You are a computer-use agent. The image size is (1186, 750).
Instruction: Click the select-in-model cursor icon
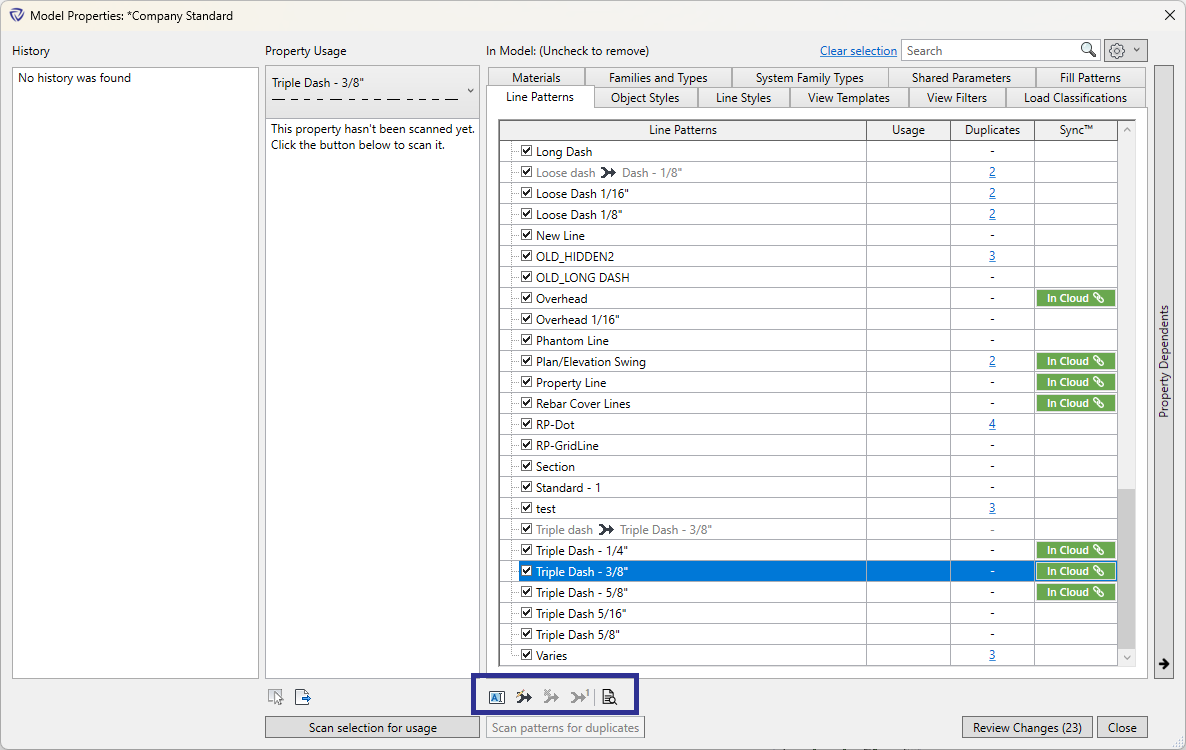coord(275,697)
